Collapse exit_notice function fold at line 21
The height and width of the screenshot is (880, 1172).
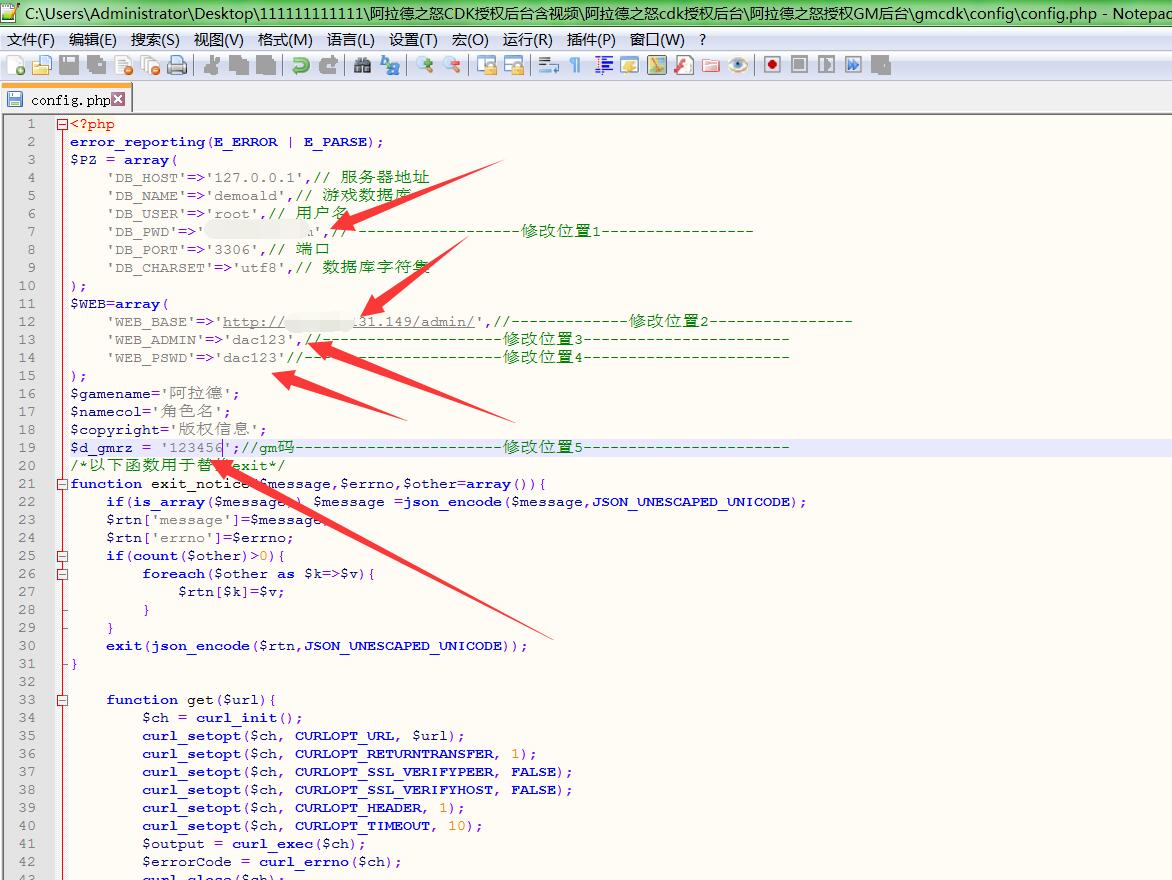pos(62,484)
